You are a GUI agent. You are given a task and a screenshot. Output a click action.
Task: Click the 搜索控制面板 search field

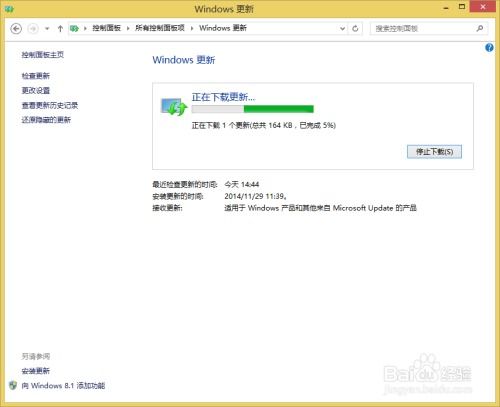pyautogui.click(x=423, y=29)
